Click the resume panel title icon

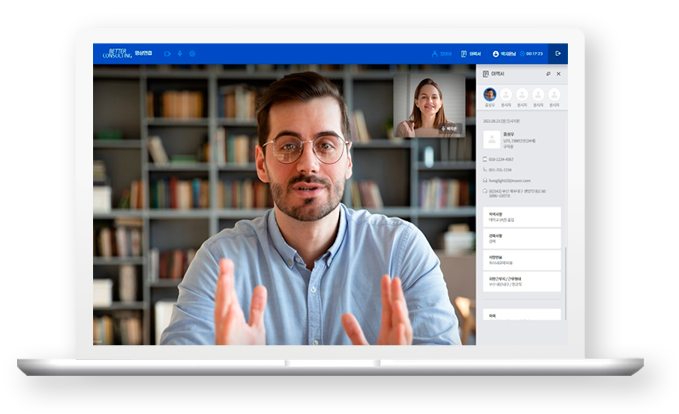coord(486,74)
